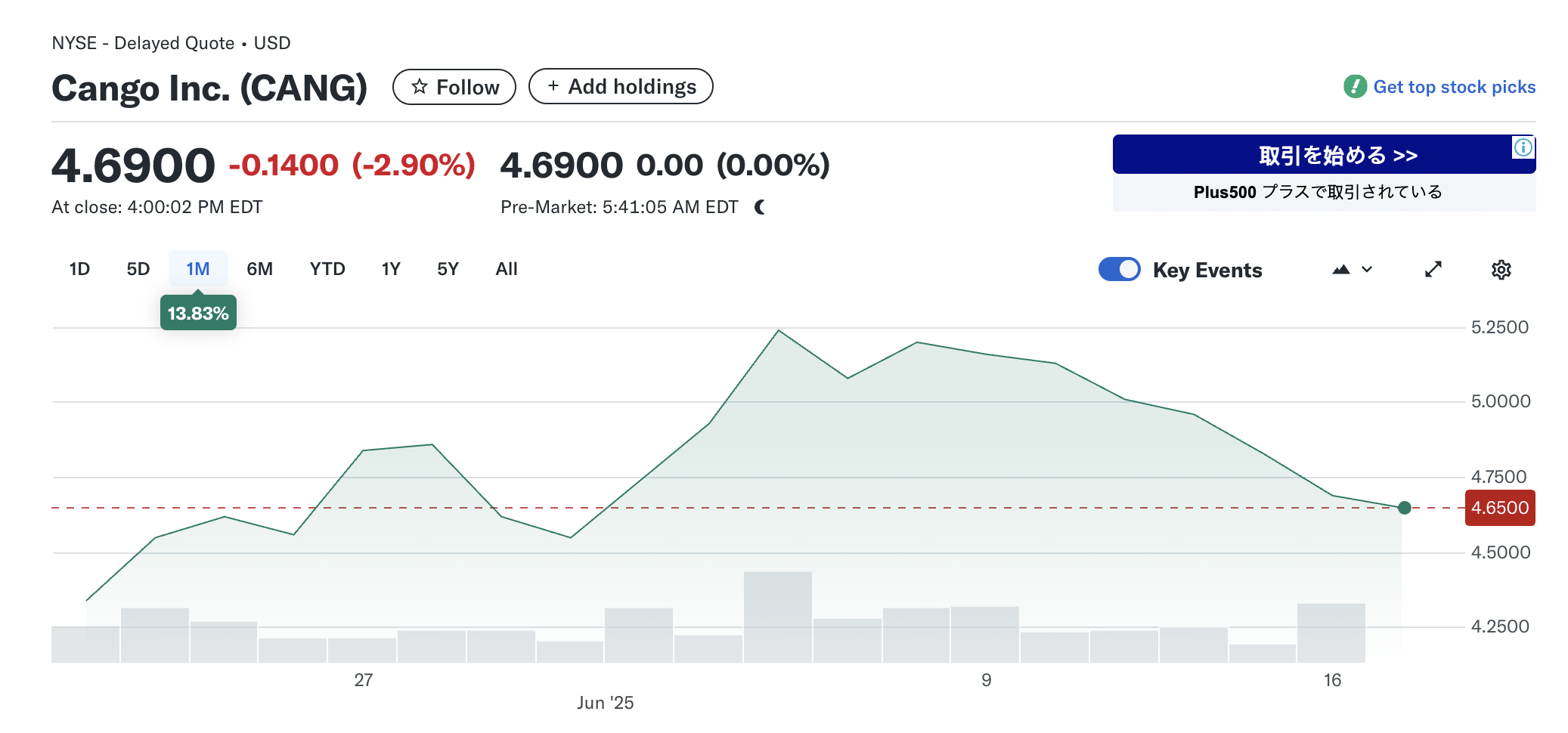The height and width of the screenshot is (733, 1568).
Task: Click the chart's latest price point marker
Action: pyautogui.click(x=1405, y=508)
